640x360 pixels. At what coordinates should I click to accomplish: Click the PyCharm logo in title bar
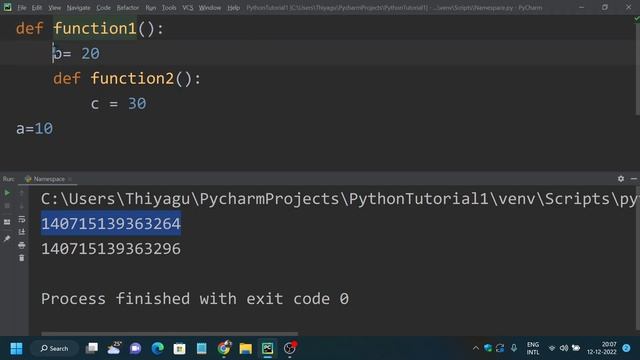[x=7, y=7]
